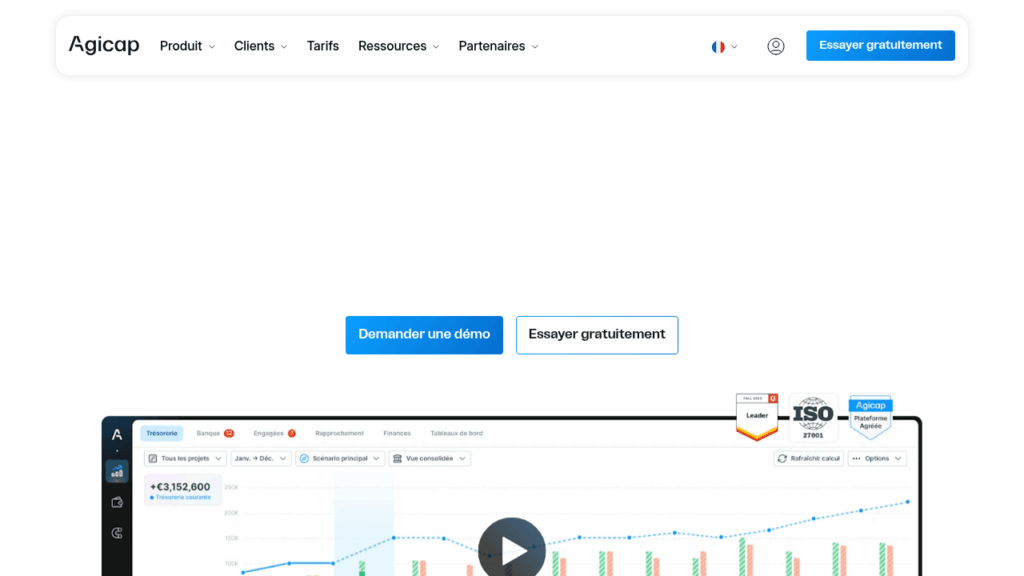The height and width of the screenshot is (576, 1024).
Task: Click the Agicap Plateforme Agréée badge
Action: click(x=870, y=417)
